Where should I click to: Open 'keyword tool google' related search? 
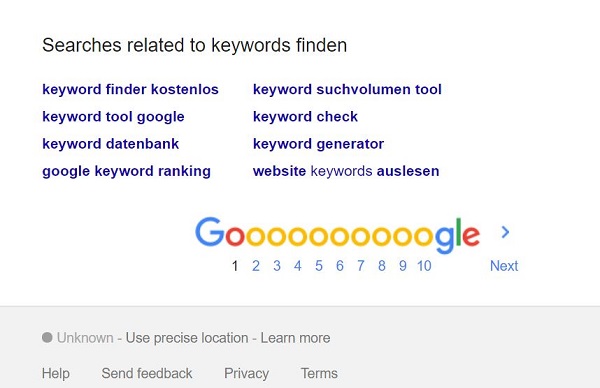[113, 117]
